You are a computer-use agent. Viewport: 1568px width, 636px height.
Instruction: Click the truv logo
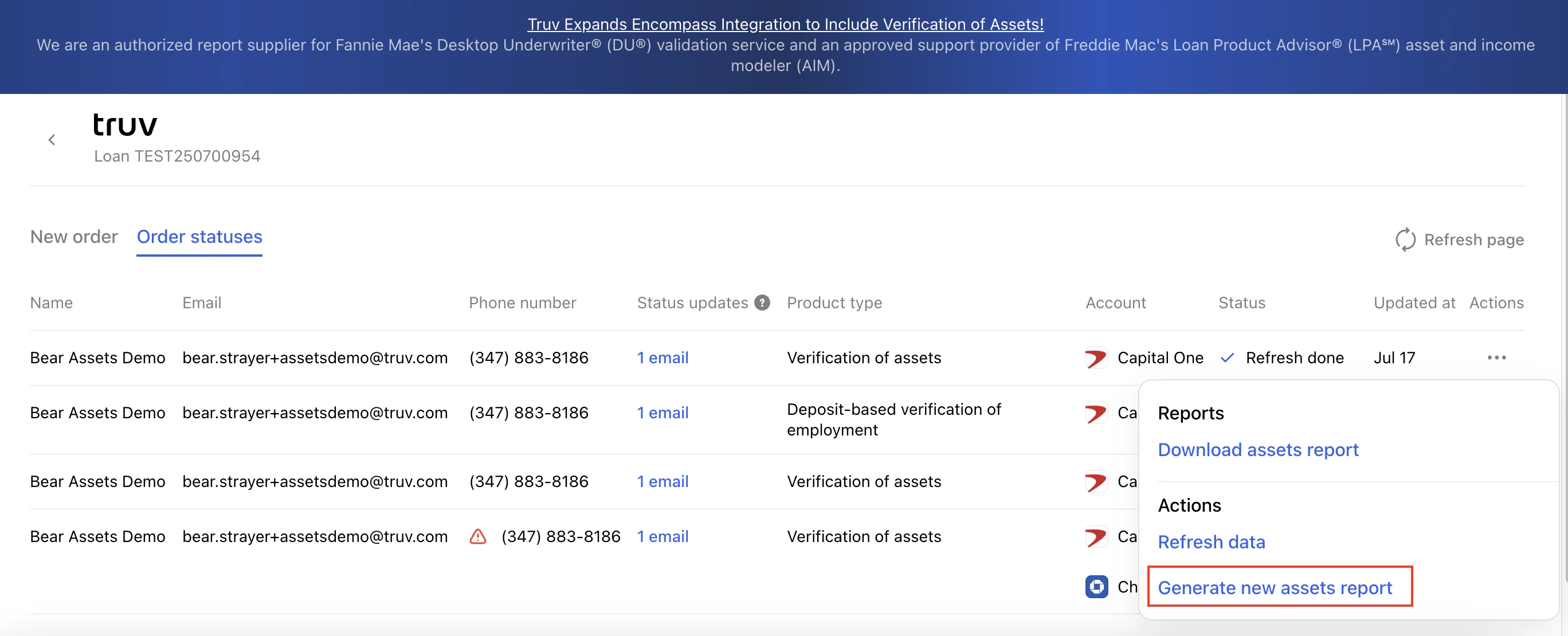[x=125, y=124]
